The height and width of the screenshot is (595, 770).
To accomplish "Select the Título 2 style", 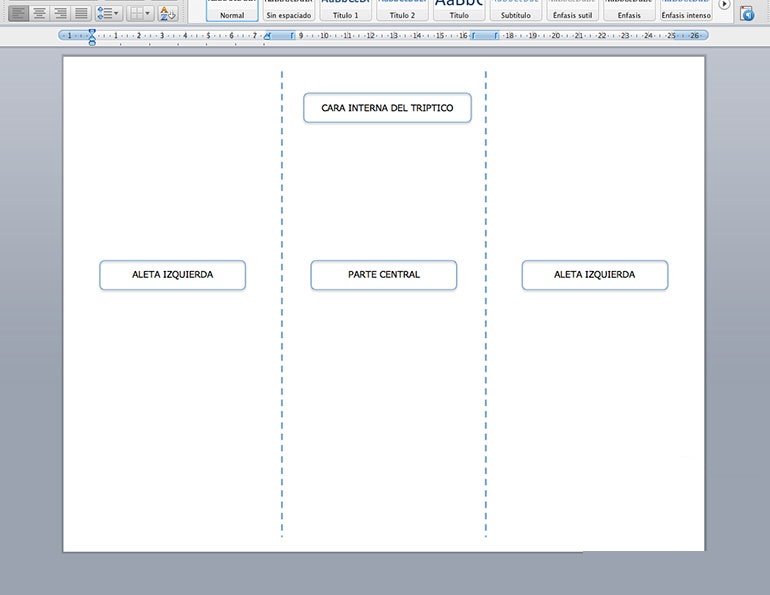I will (x=402, y=10).
